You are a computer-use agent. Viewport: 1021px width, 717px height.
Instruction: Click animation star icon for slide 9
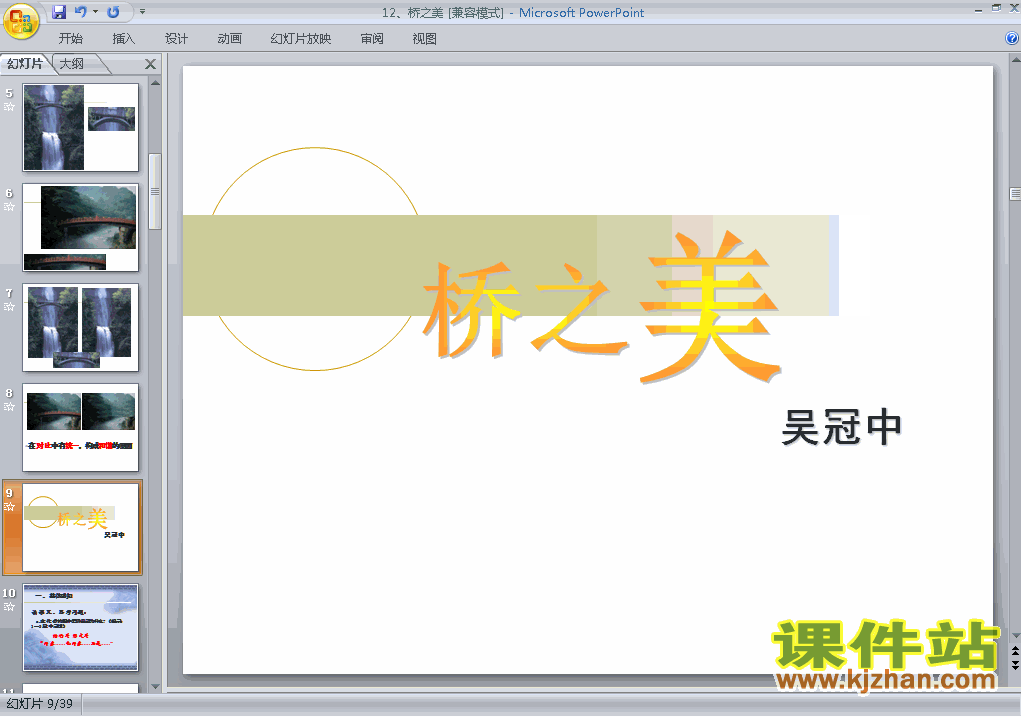pos(9,507)
